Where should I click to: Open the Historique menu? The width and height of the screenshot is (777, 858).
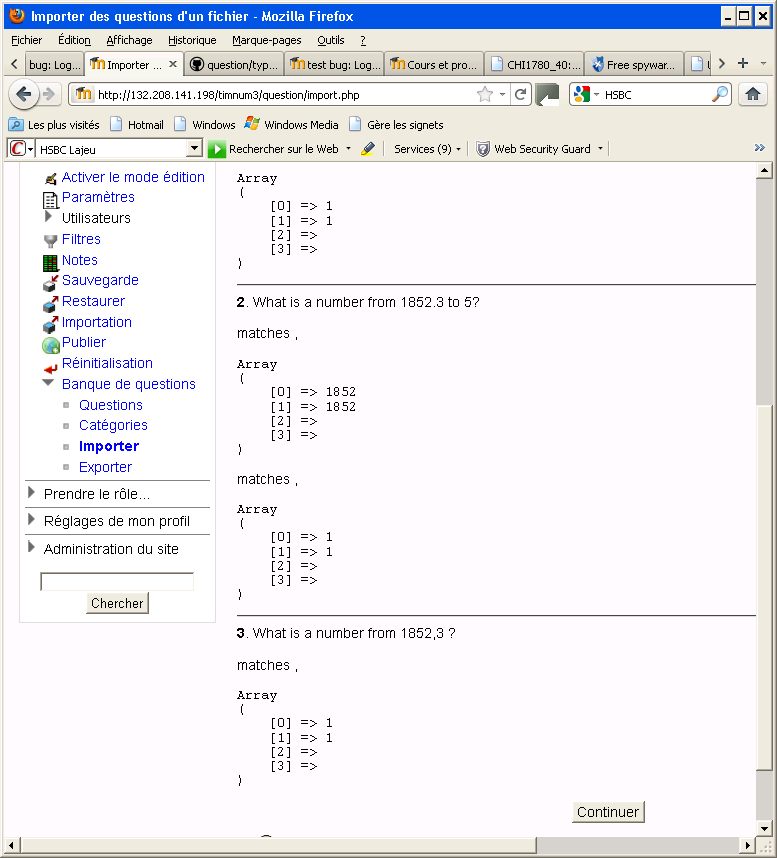pyautogui.click(x=192, y=40)
